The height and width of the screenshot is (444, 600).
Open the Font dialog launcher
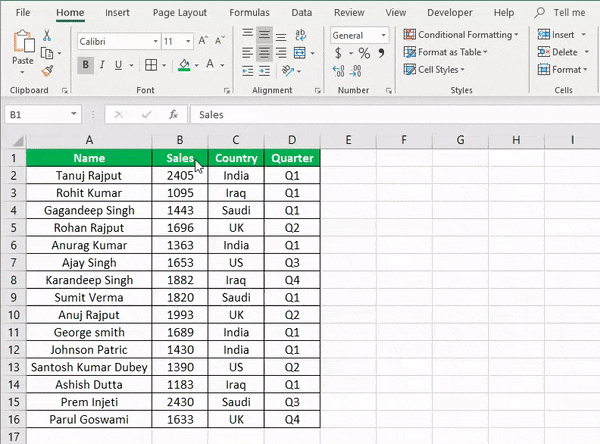(x=227, y=91)
